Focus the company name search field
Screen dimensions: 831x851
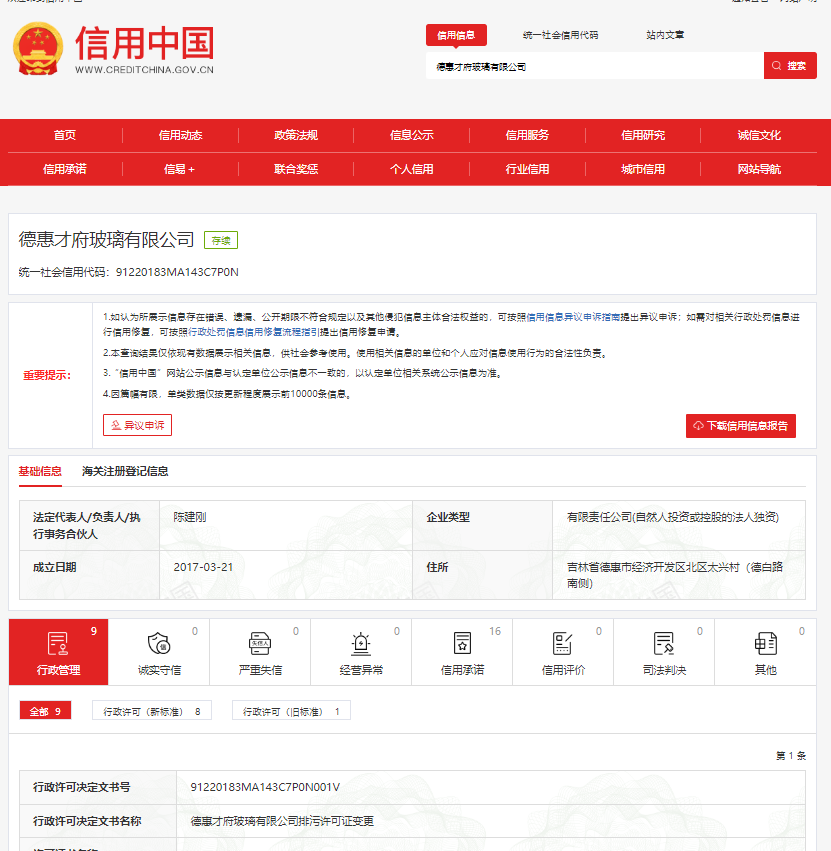(594, 66)
